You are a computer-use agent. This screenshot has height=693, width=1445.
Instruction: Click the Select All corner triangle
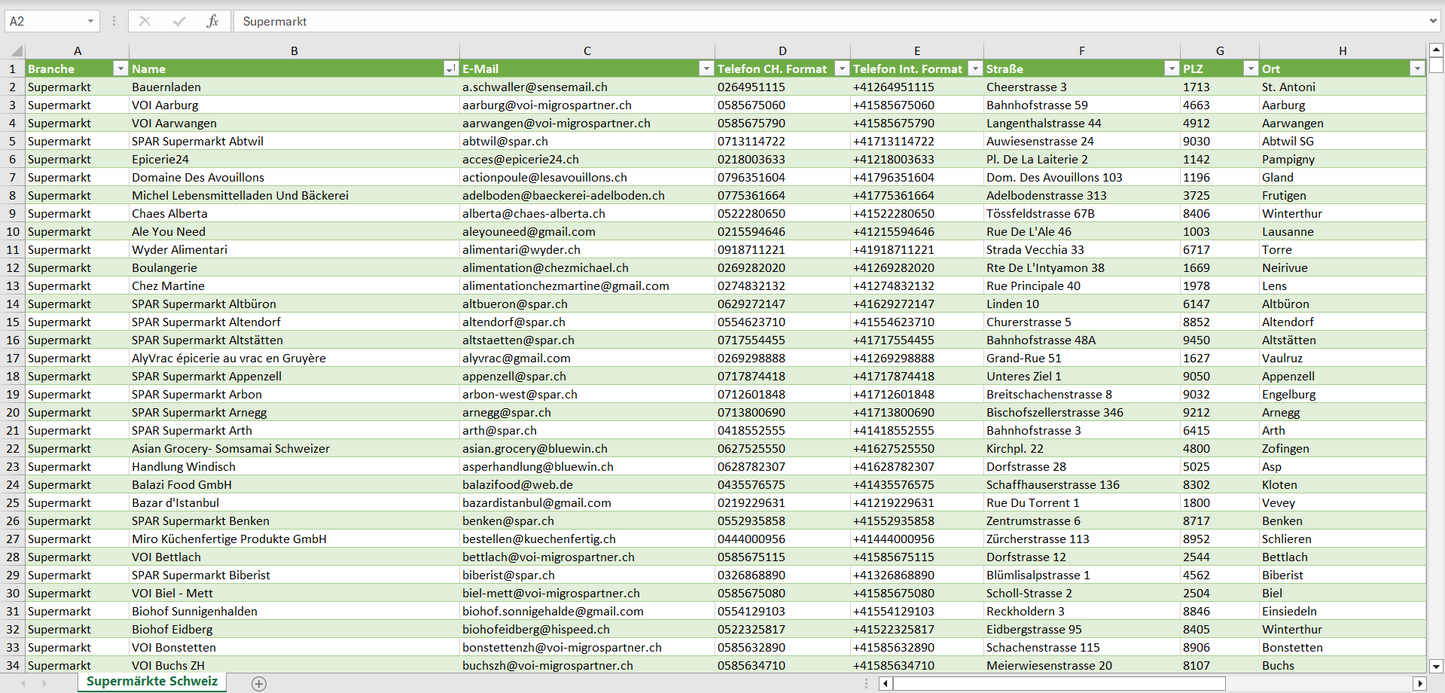point(16,51)
